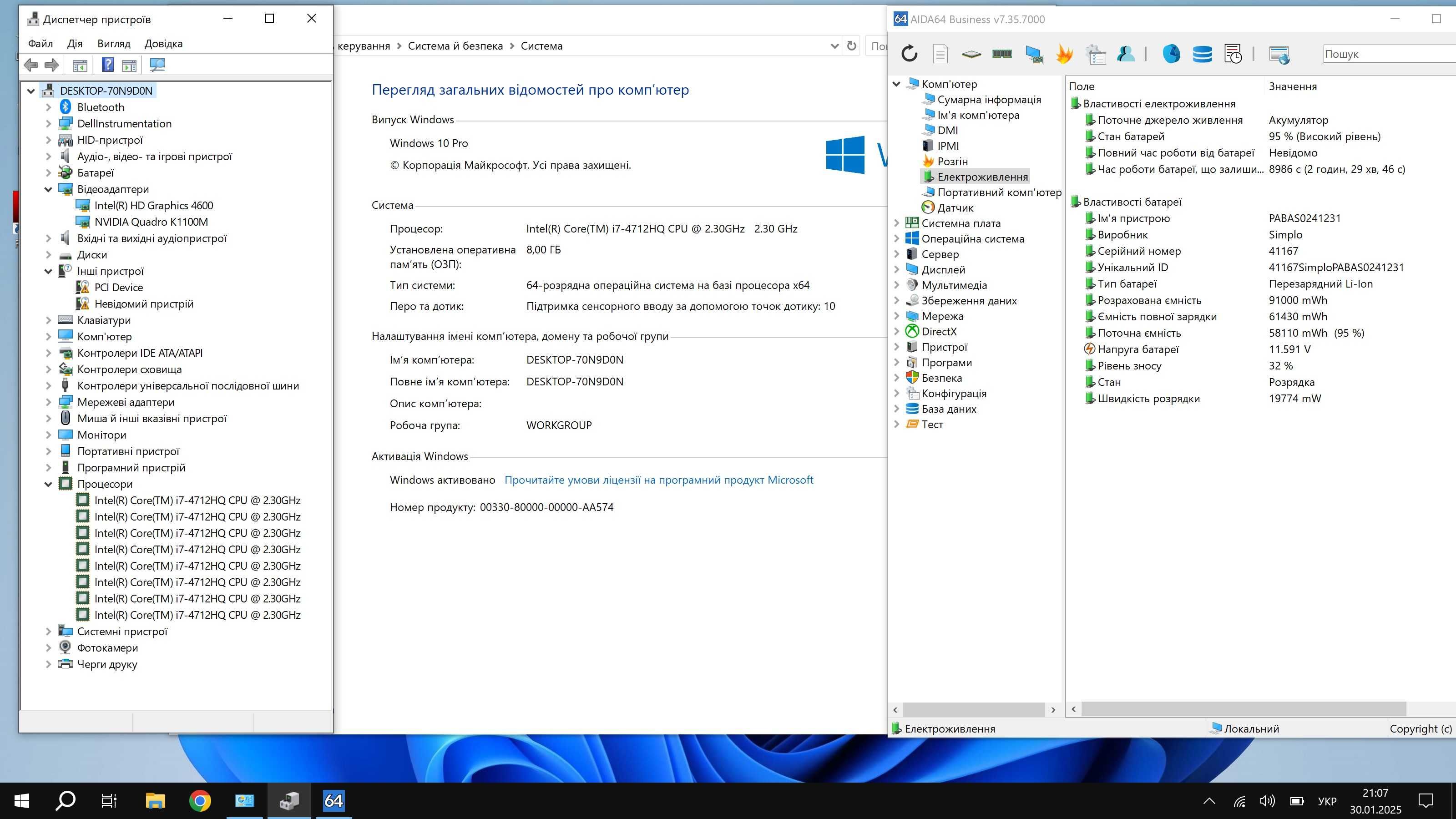Open File Explorer from the taskbar

[x=155, y=801]
